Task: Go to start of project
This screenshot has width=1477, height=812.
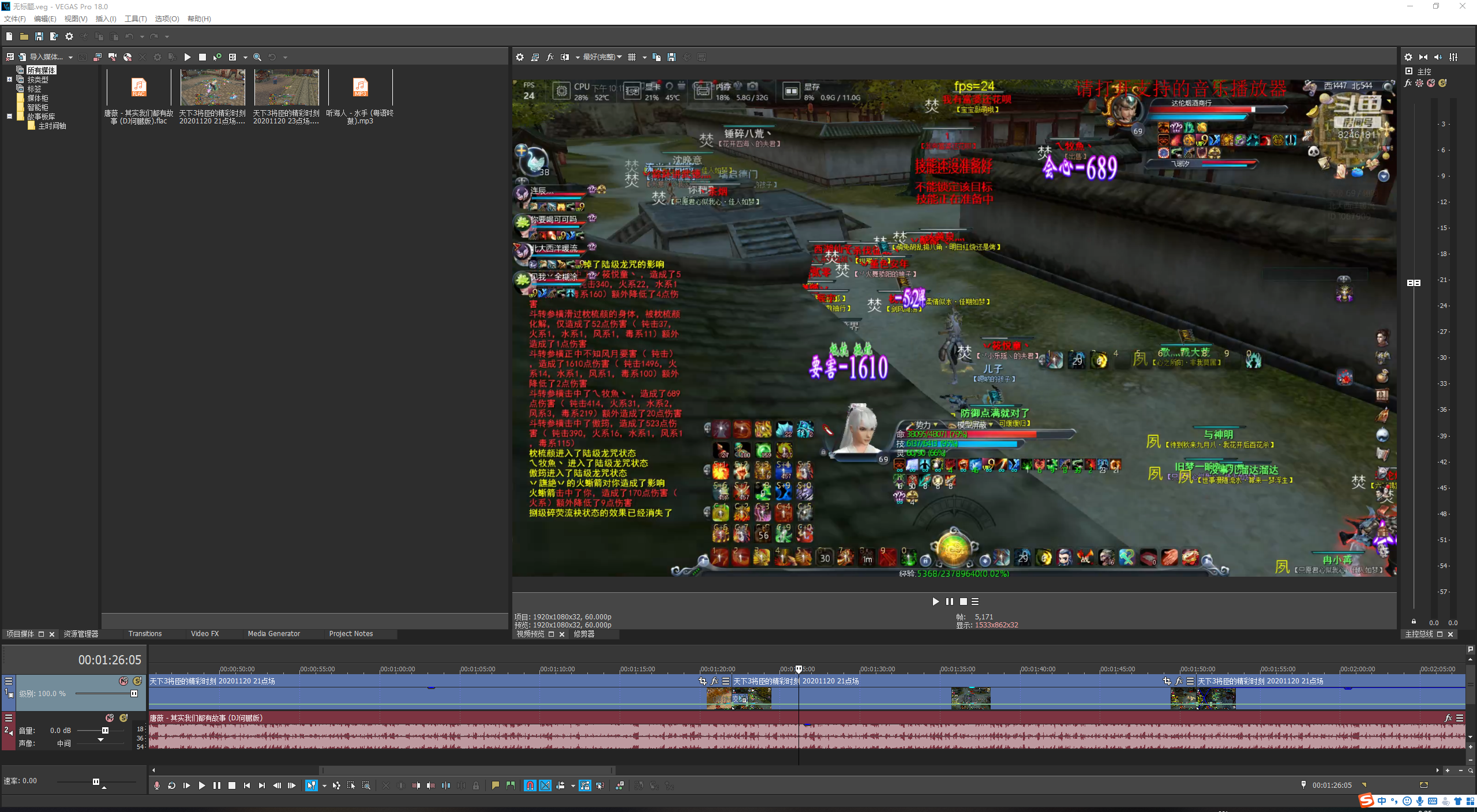Action: [x=247, y=785]
